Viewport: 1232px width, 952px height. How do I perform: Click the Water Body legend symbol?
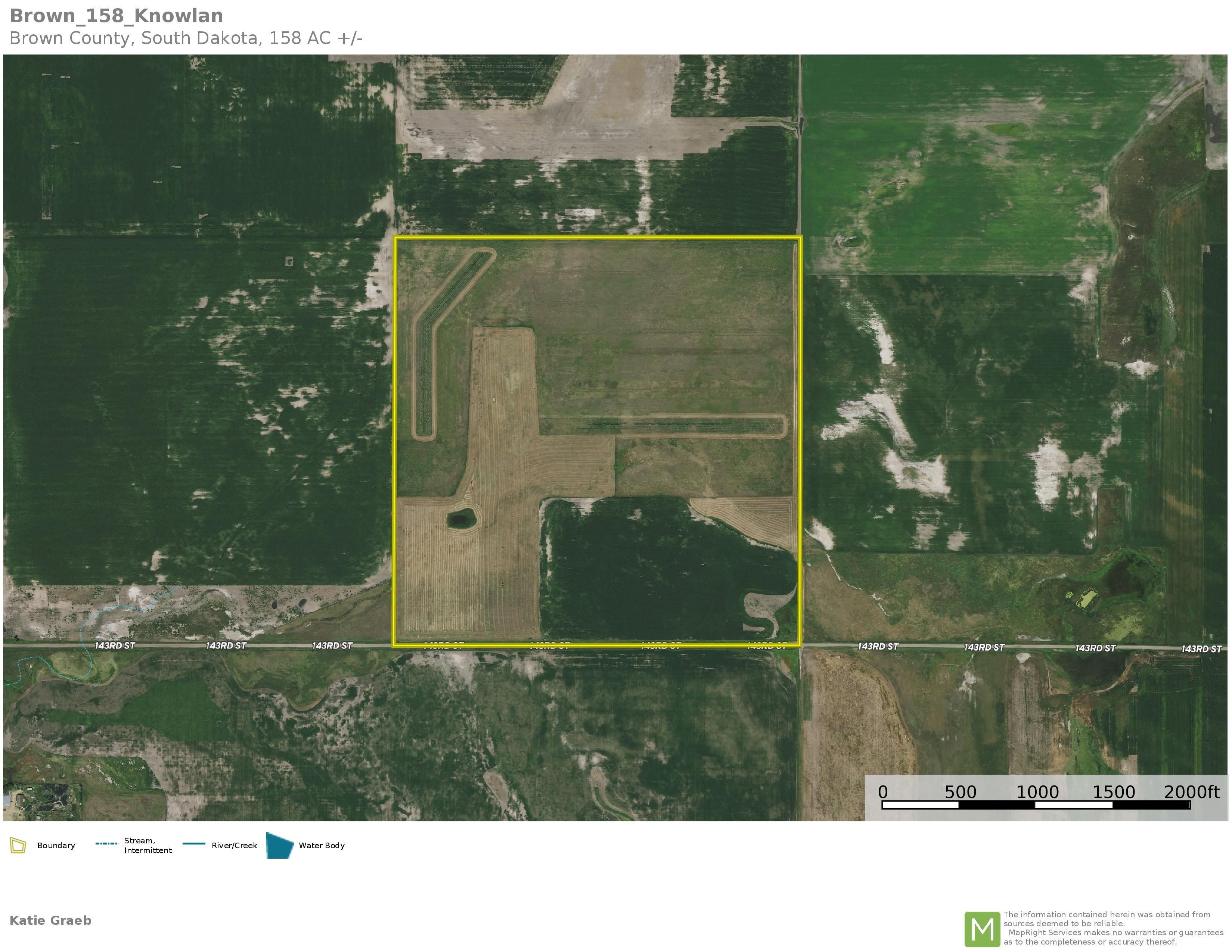coord(279,846)
